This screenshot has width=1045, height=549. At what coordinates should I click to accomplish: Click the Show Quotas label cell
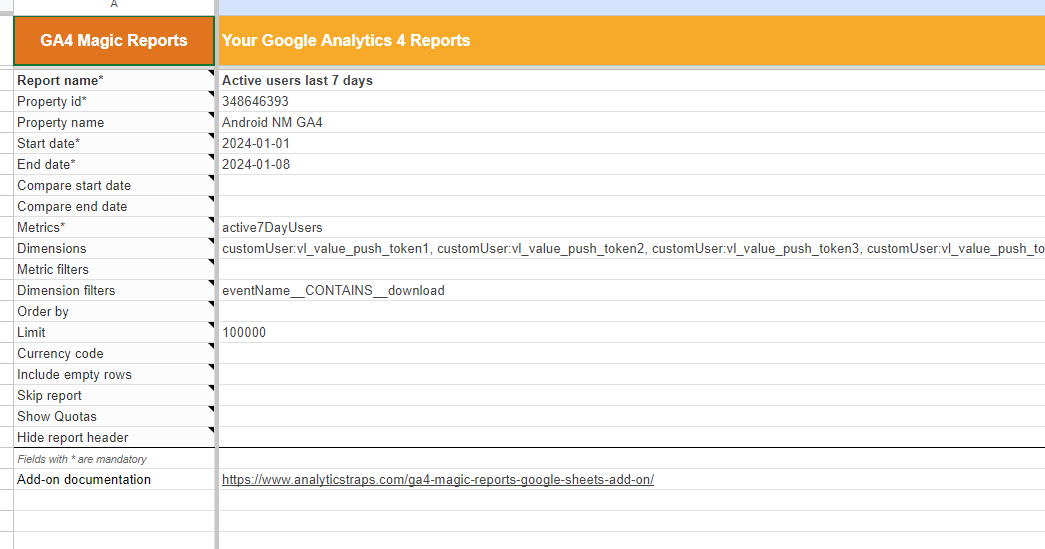(114, 416)
